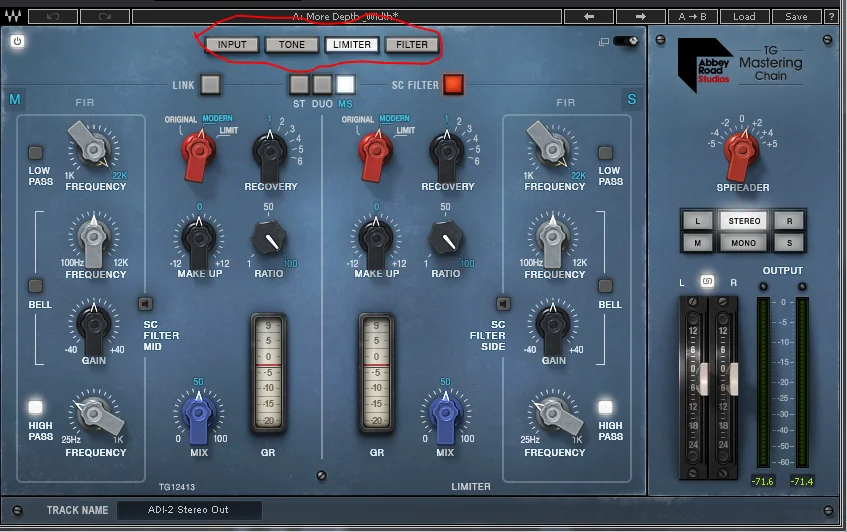Select MS mode
847x532 pixels.
[346, 85]
